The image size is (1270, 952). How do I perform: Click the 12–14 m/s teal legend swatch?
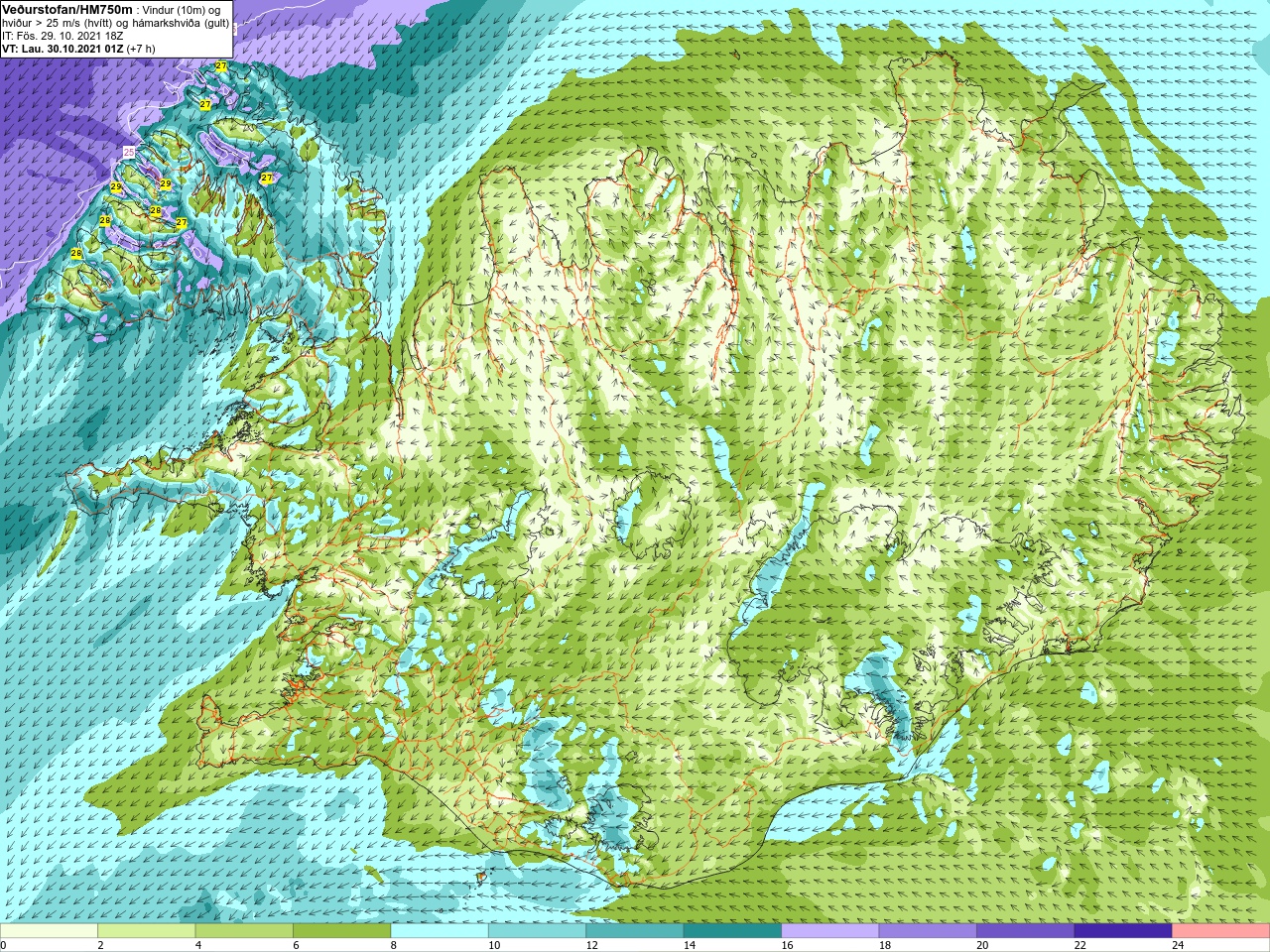coord(635,931)
